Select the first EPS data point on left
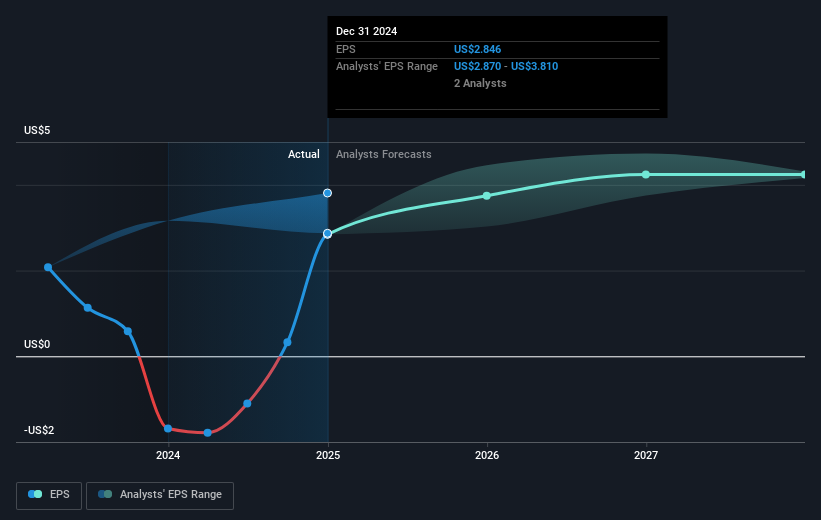 click(48, 268)
